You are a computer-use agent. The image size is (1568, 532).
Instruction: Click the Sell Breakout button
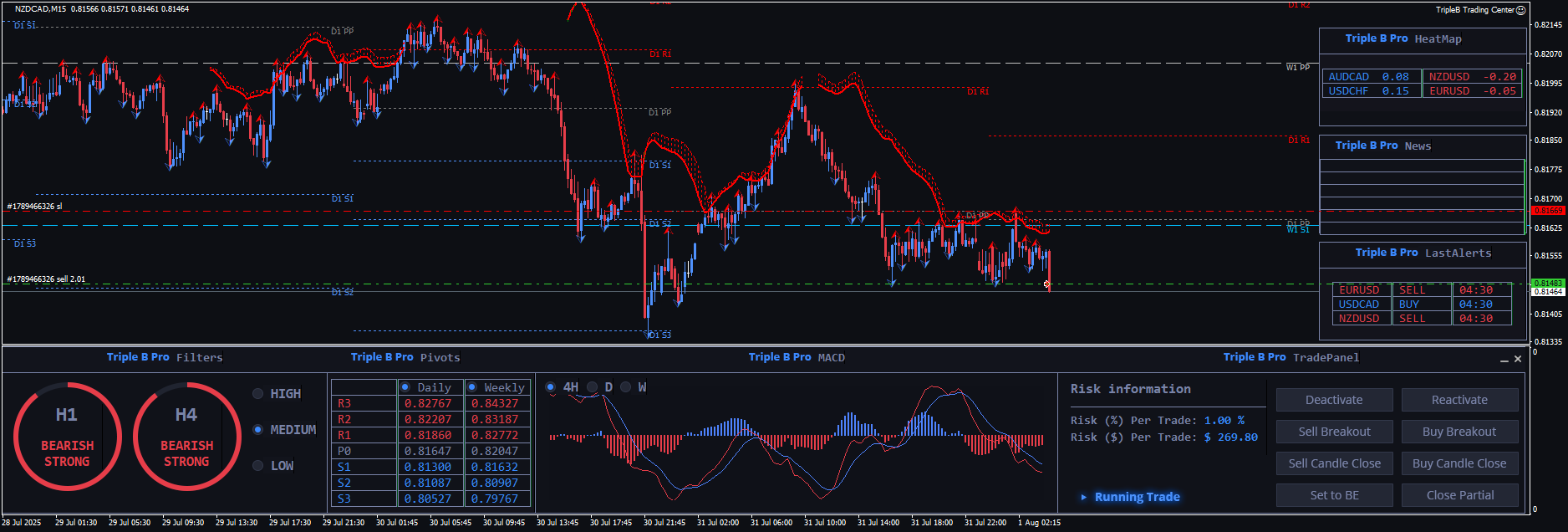point(1334,432)
